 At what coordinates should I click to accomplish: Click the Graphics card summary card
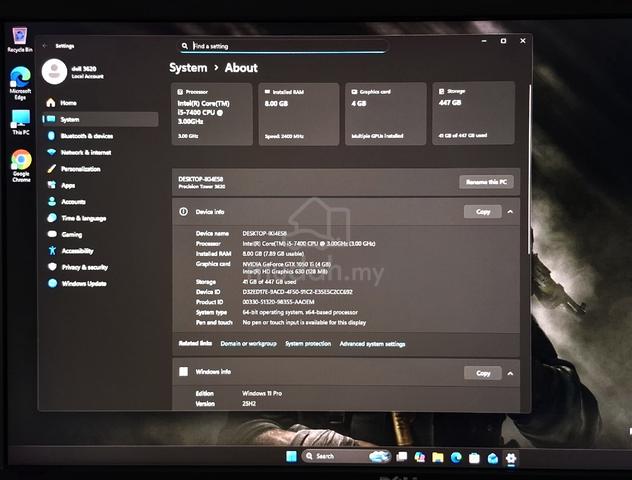pos(386,114)
